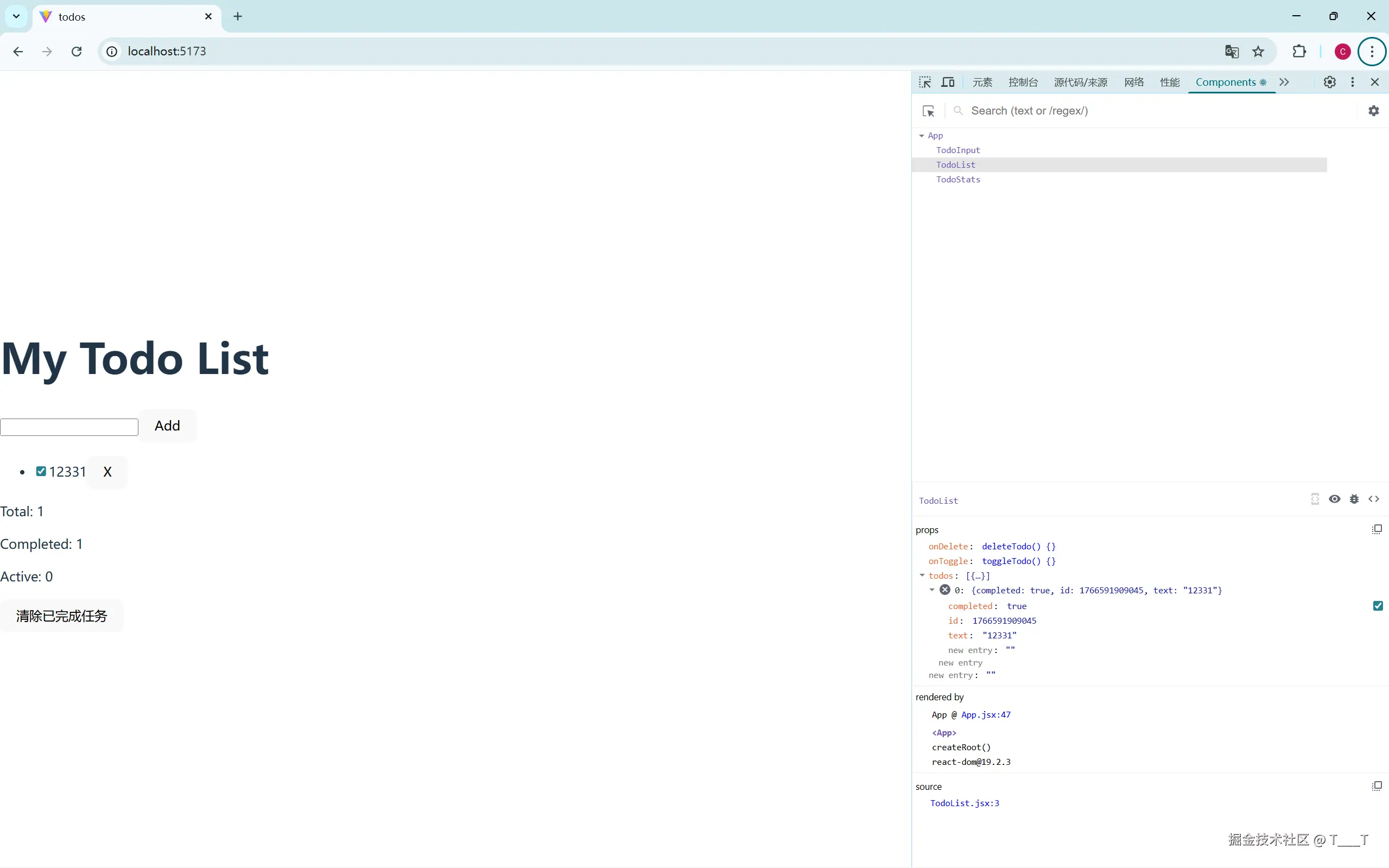Image resolution: width=1389 pixels, height=868 pixels.
Task: Switch to the 网络 tab
Action: (1133, 82)
